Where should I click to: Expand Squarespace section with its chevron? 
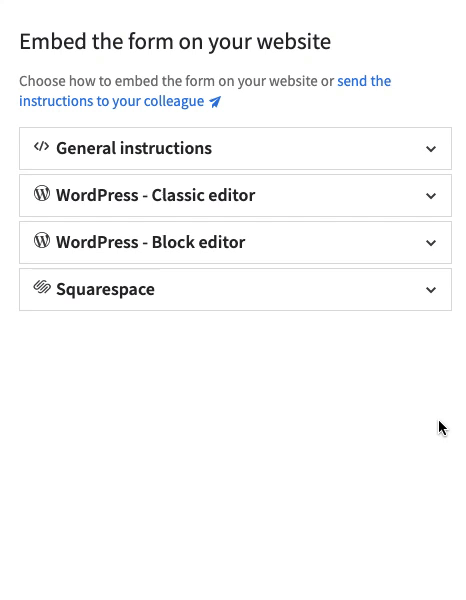coord(431,290)
